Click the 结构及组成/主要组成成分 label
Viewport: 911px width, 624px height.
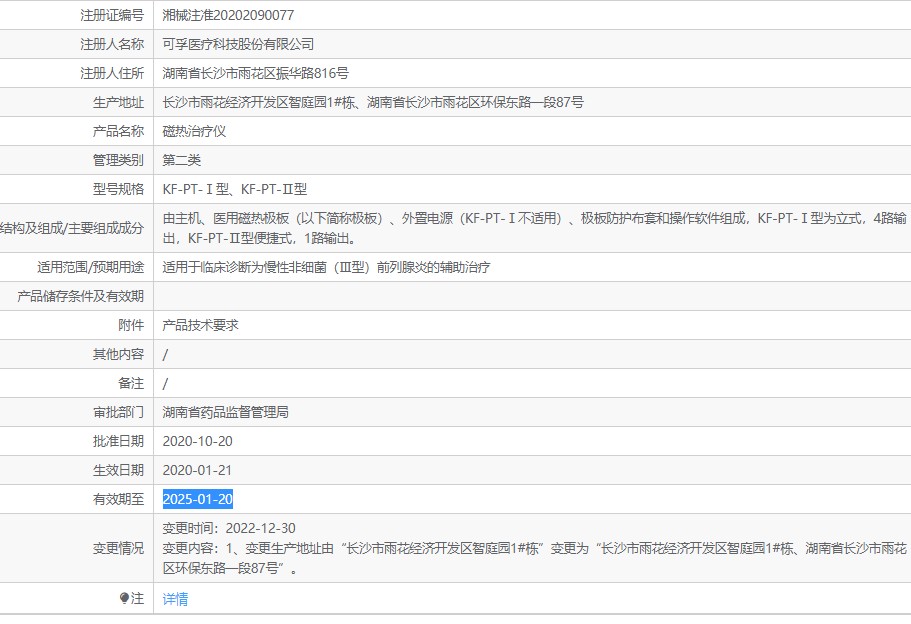coord(72,228)
